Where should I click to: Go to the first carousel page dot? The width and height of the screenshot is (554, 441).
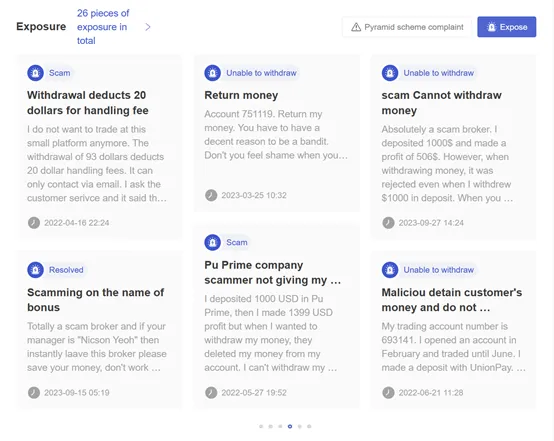click(261, 427)
